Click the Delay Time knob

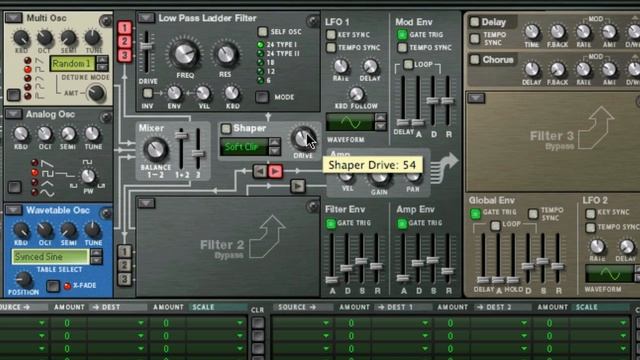click(x=531, y=32)
